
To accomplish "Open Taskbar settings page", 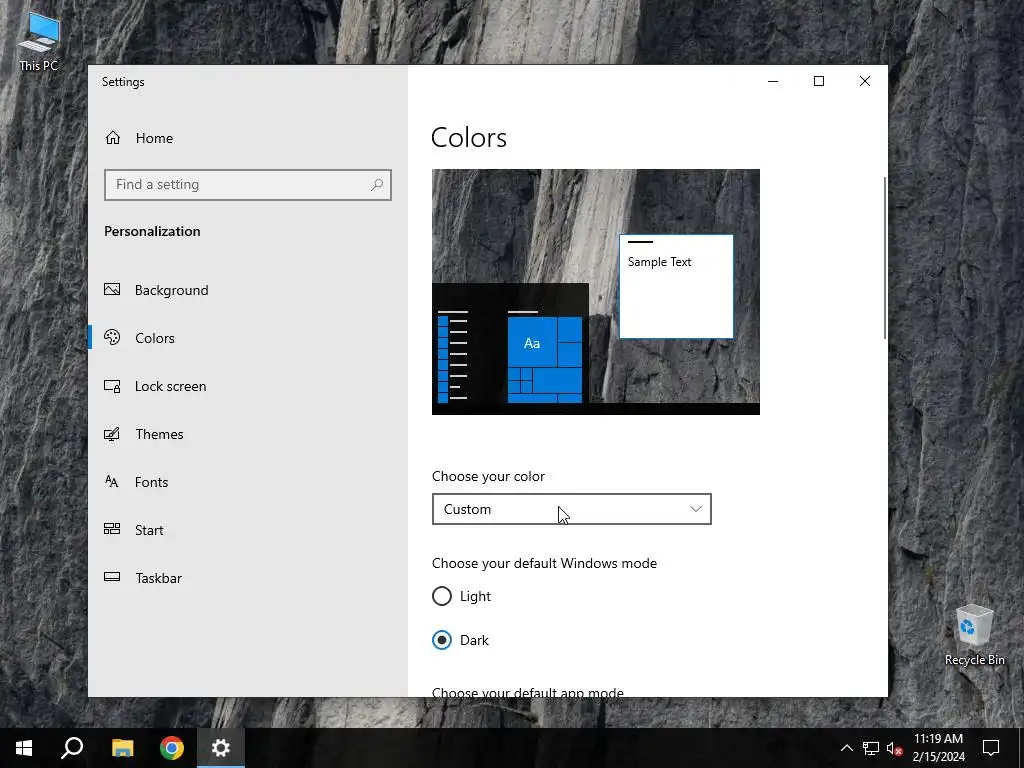I will coord(248,578).
